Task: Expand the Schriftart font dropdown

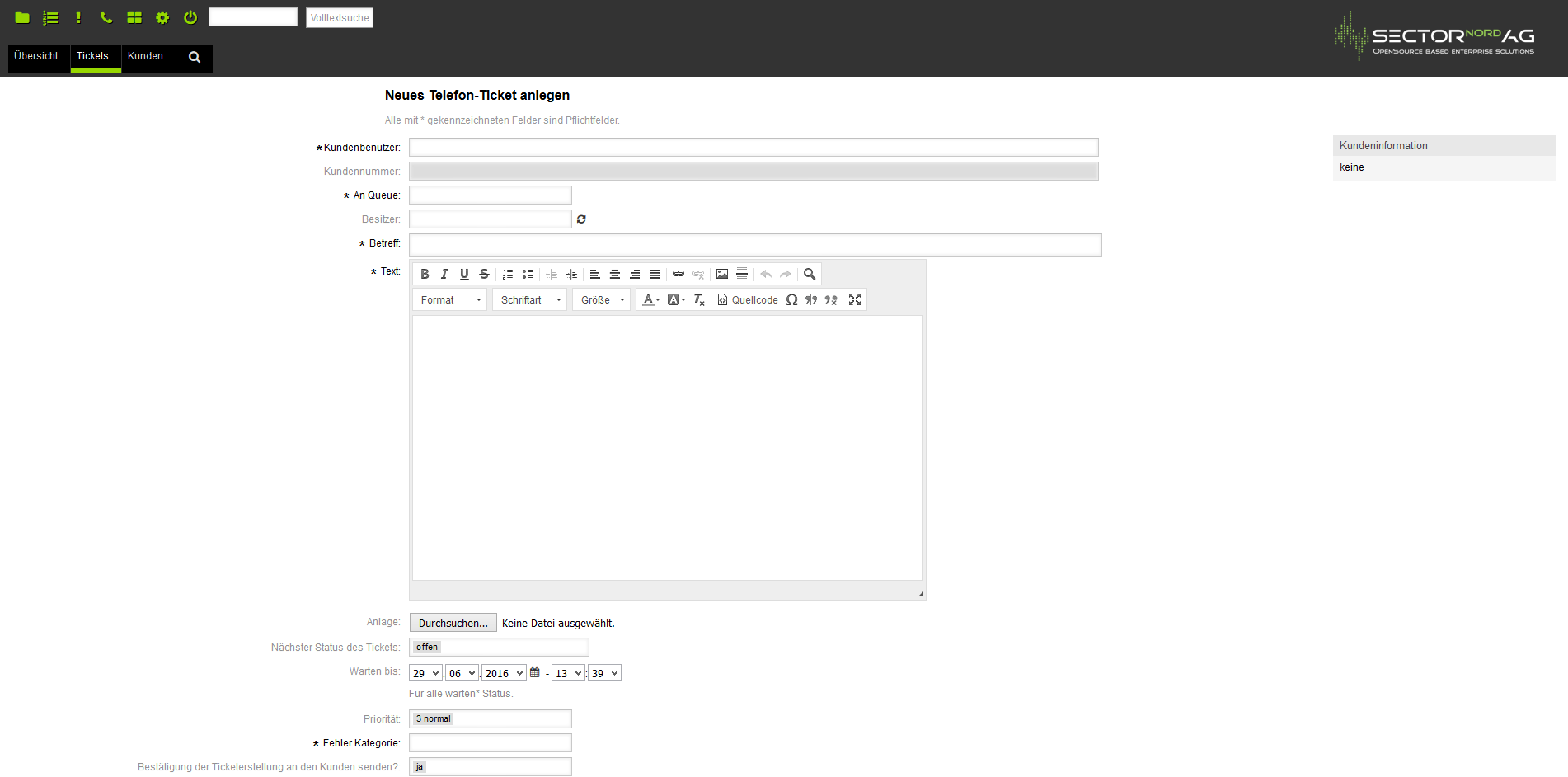Action: click(x=530, y=300)
